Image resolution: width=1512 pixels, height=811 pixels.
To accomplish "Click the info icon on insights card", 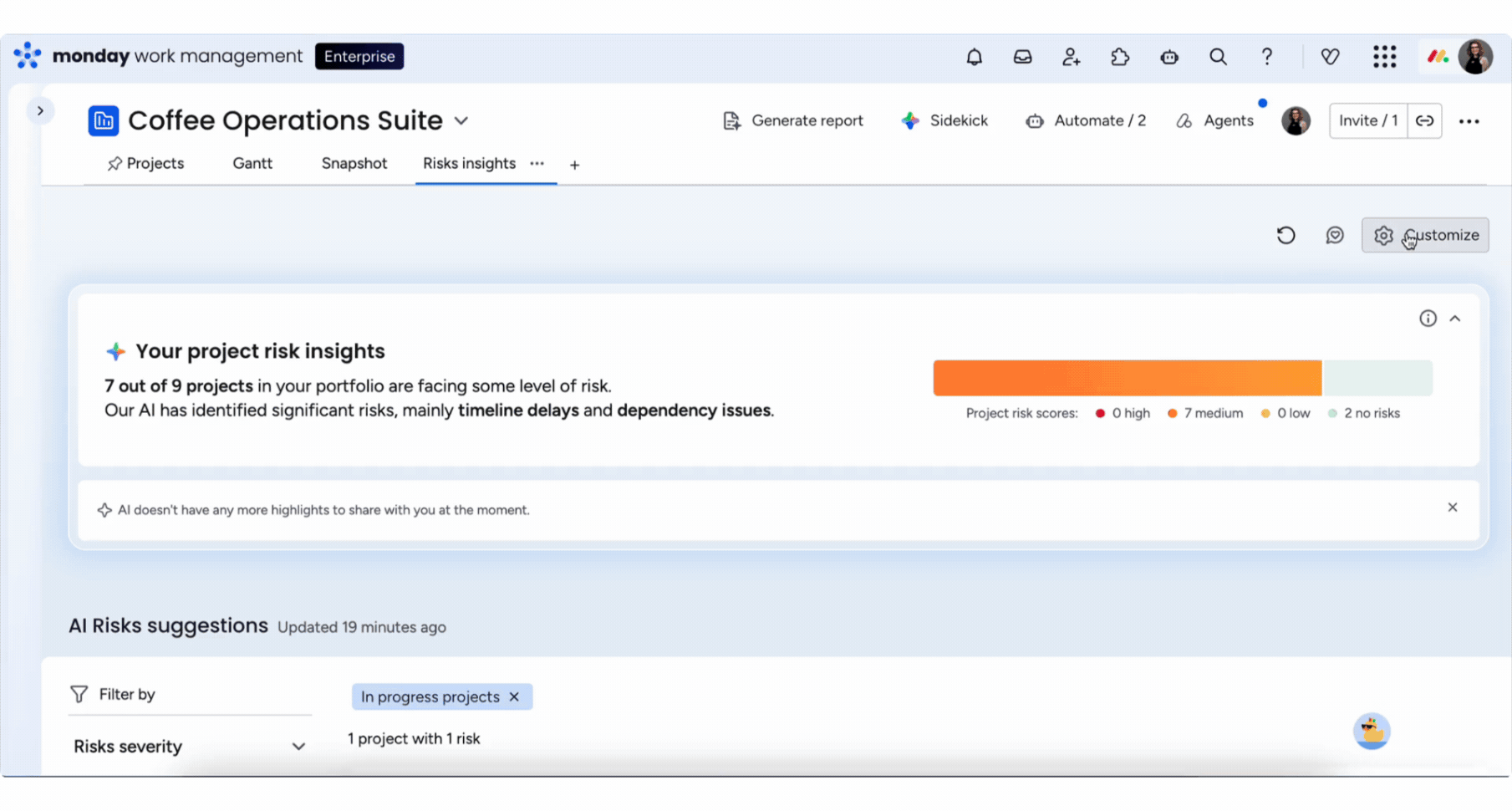I will click(x=1428, y=319).
